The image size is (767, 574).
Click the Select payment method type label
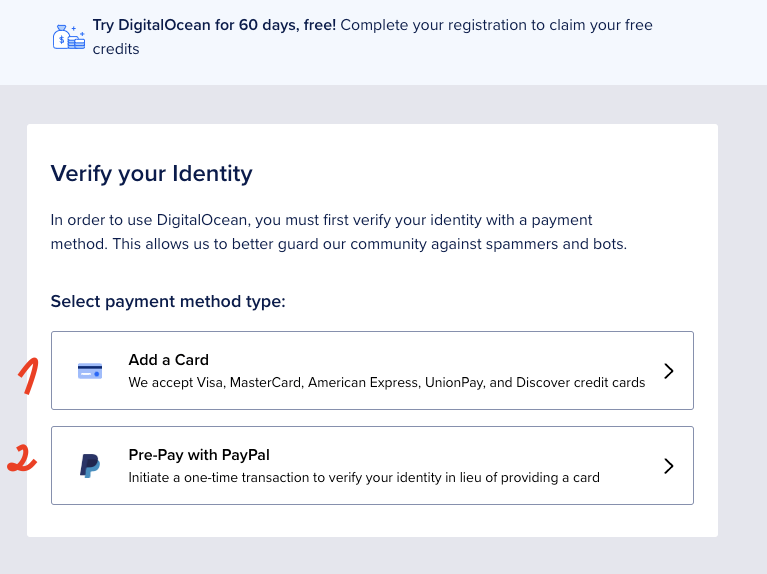168,301
